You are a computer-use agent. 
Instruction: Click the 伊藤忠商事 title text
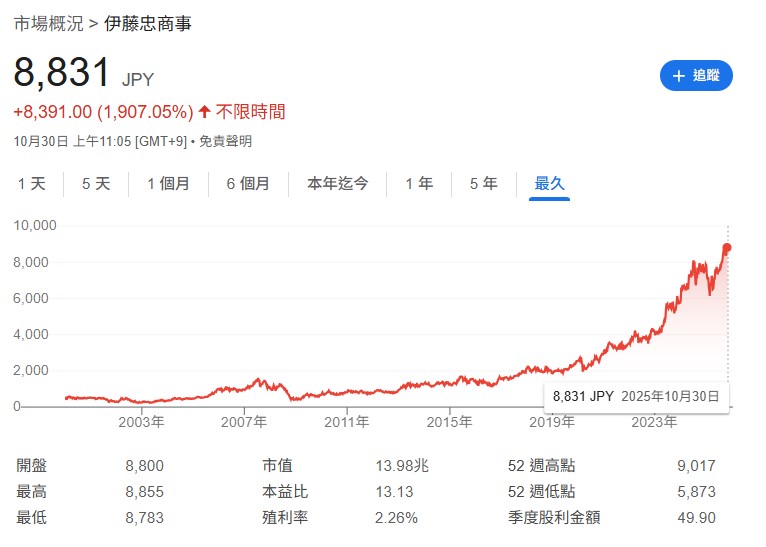[x=148, y=23]
